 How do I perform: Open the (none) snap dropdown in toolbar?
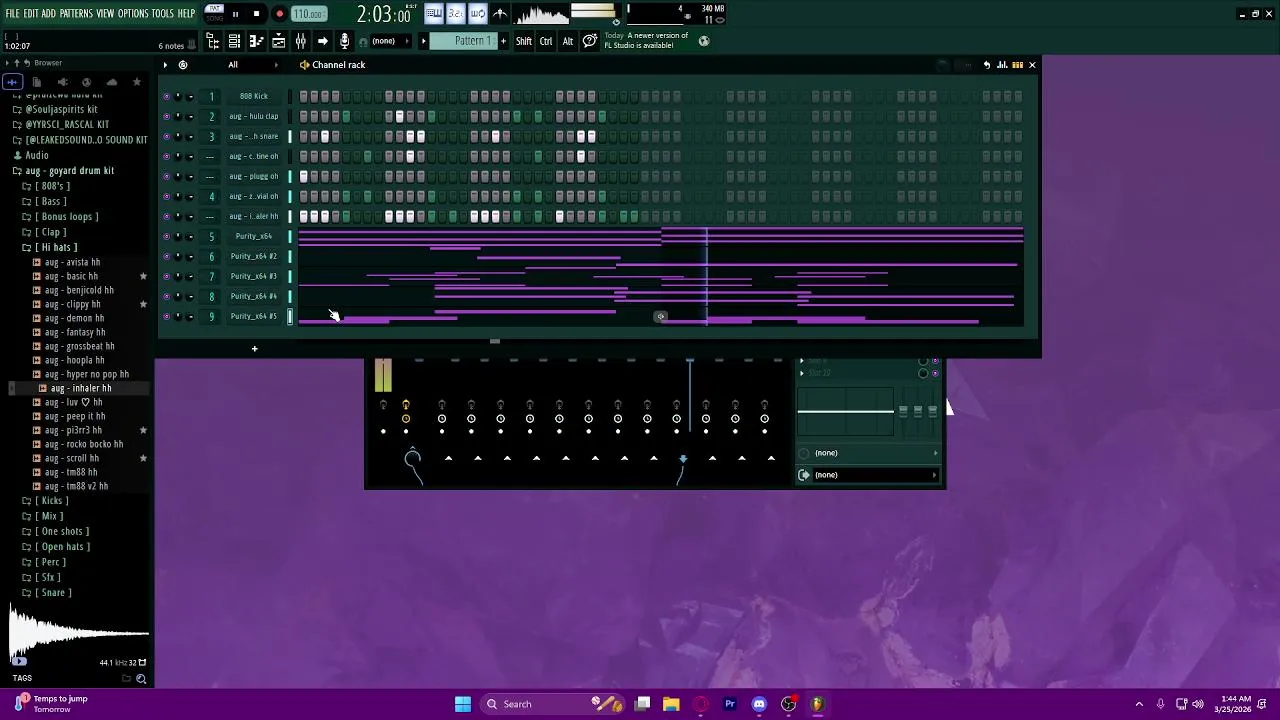coord(390,41)
